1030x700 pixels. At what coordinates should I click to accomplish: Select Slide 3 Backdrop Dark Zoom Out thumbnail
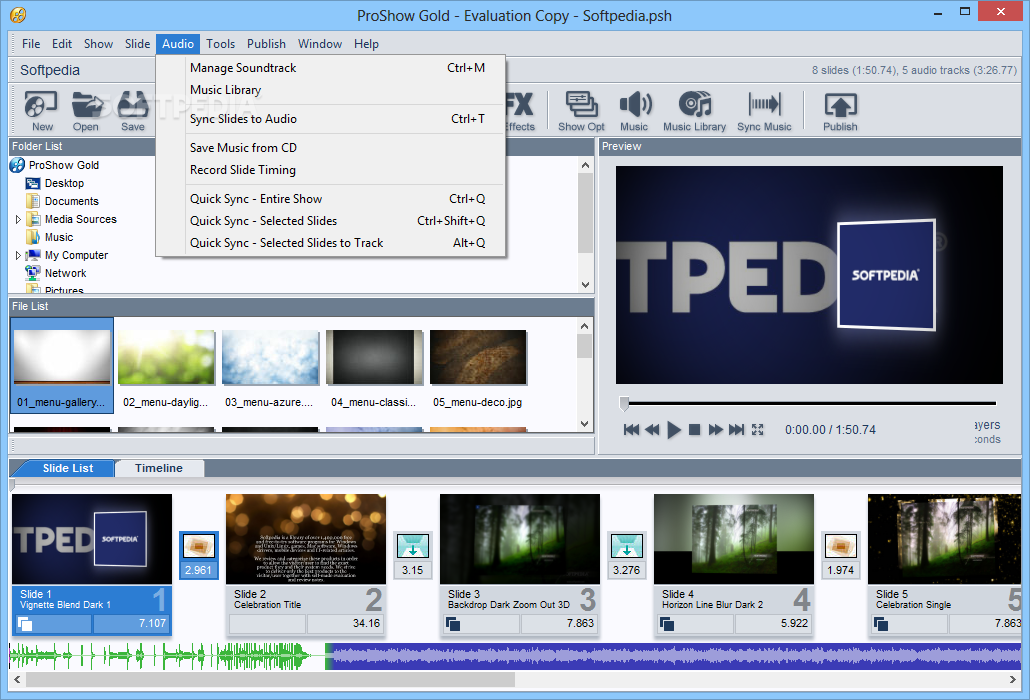[520, 539]
